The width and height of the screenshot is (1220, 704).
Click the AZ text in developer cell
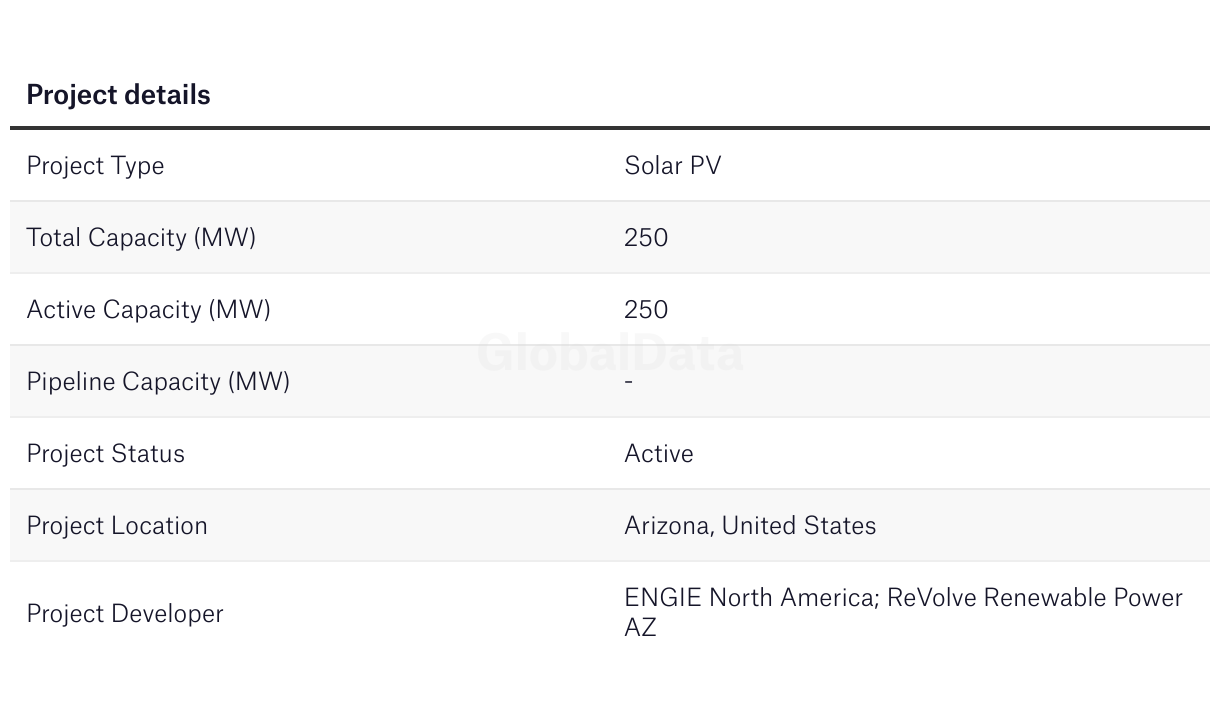[640, 628]
